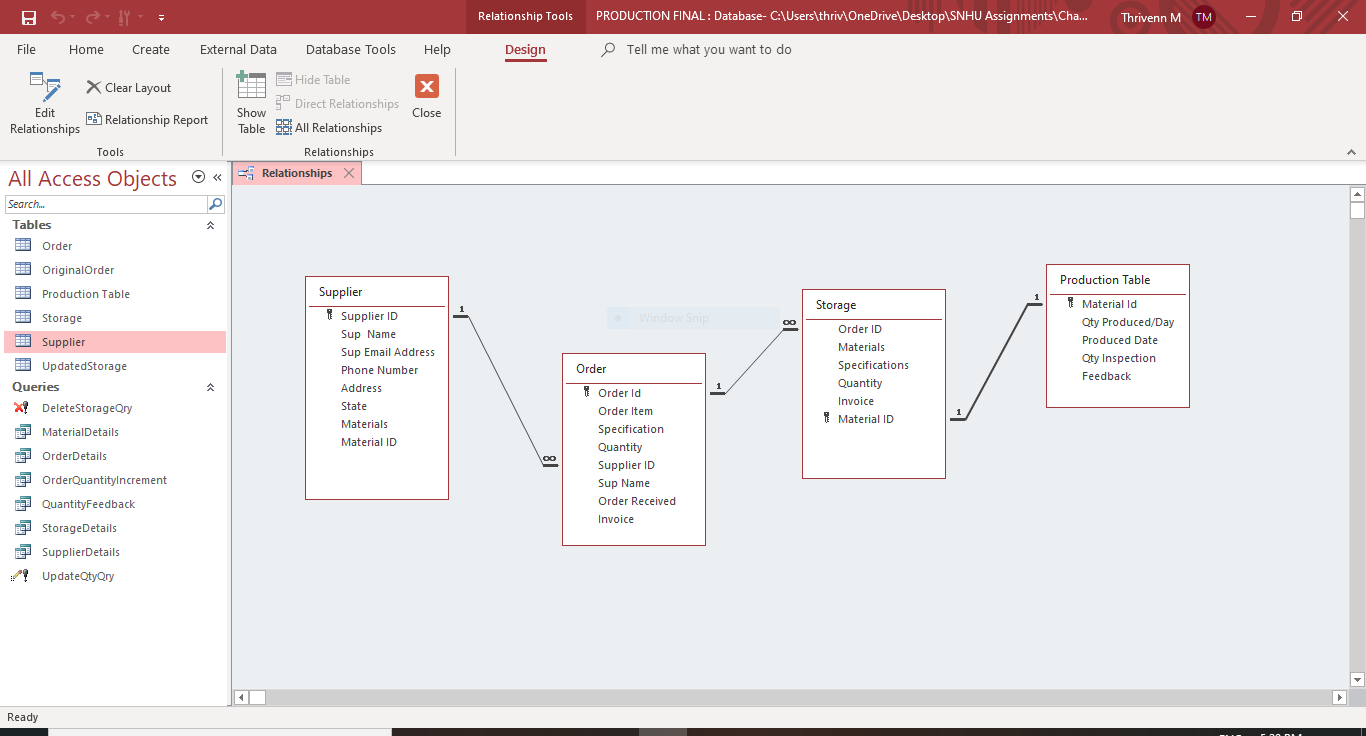Image resolution: width=1366 pixels, height=736 pixels.
Task: Open the File menu
Action: pyautogui.click(x=26, y=49)
